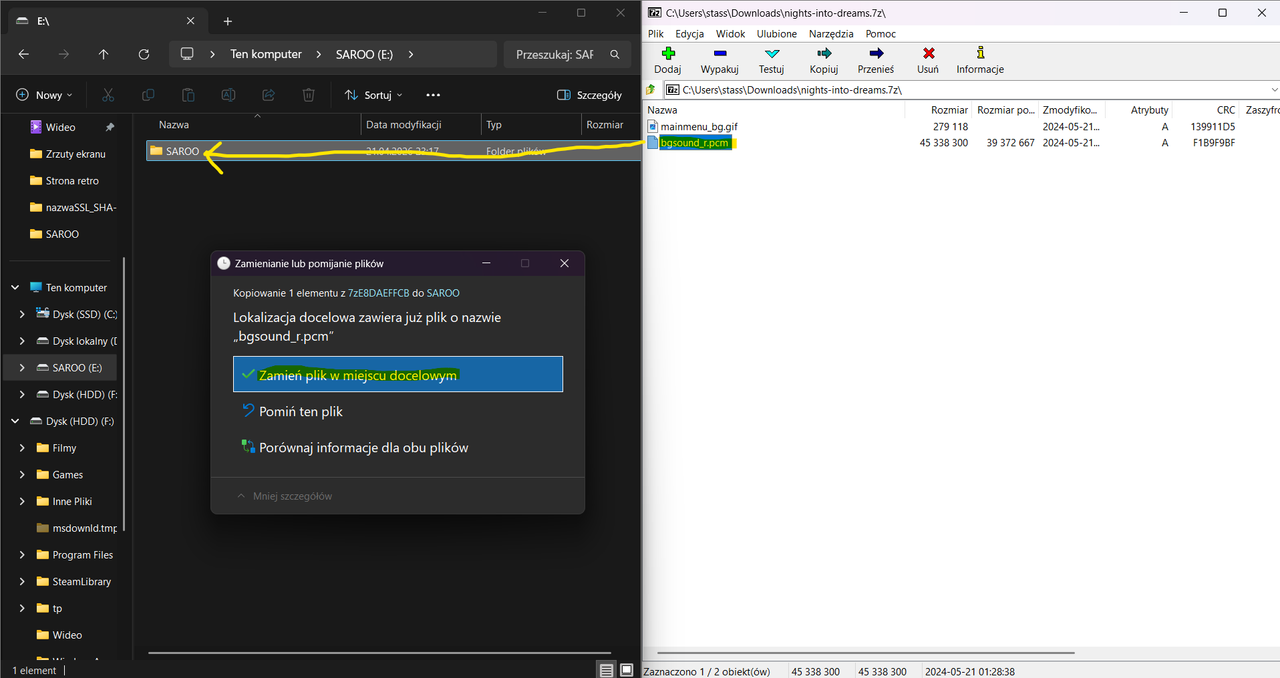Click the trash delete icon in Explorer toolbar

point(309,95)
